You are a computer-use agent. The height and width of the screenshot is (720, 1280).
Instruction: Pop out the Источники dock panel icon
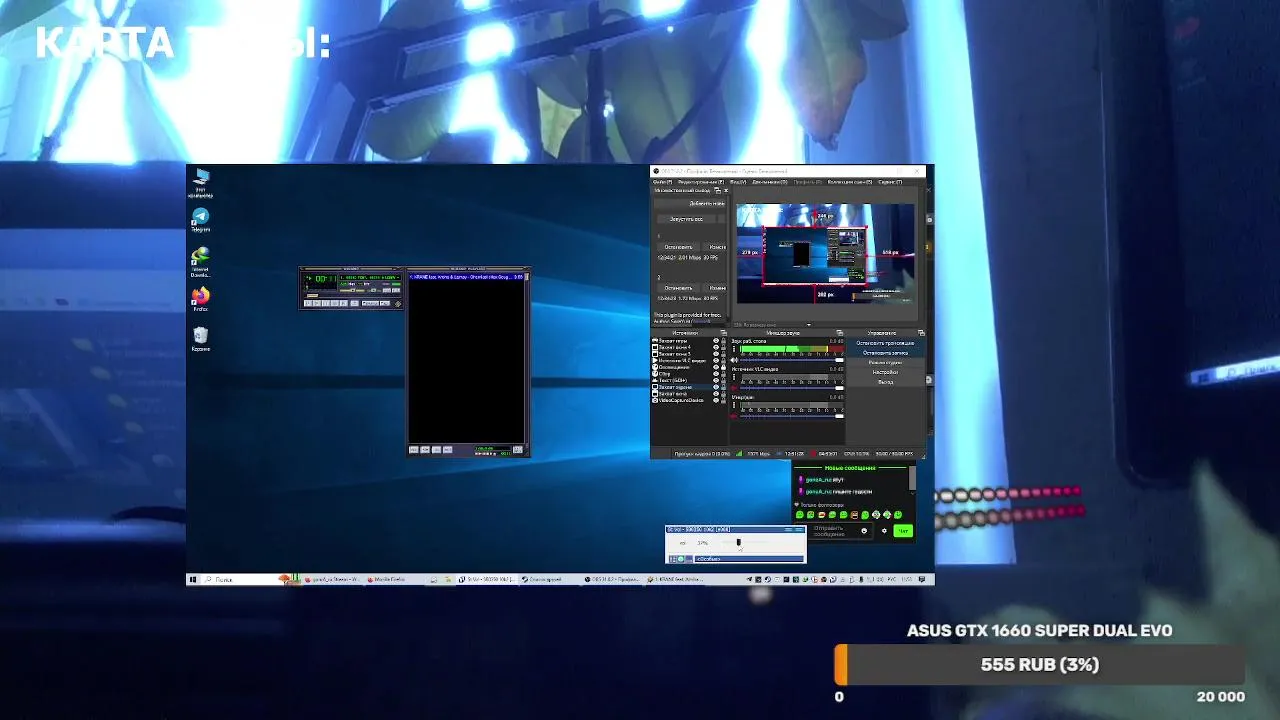click(724, 333)
